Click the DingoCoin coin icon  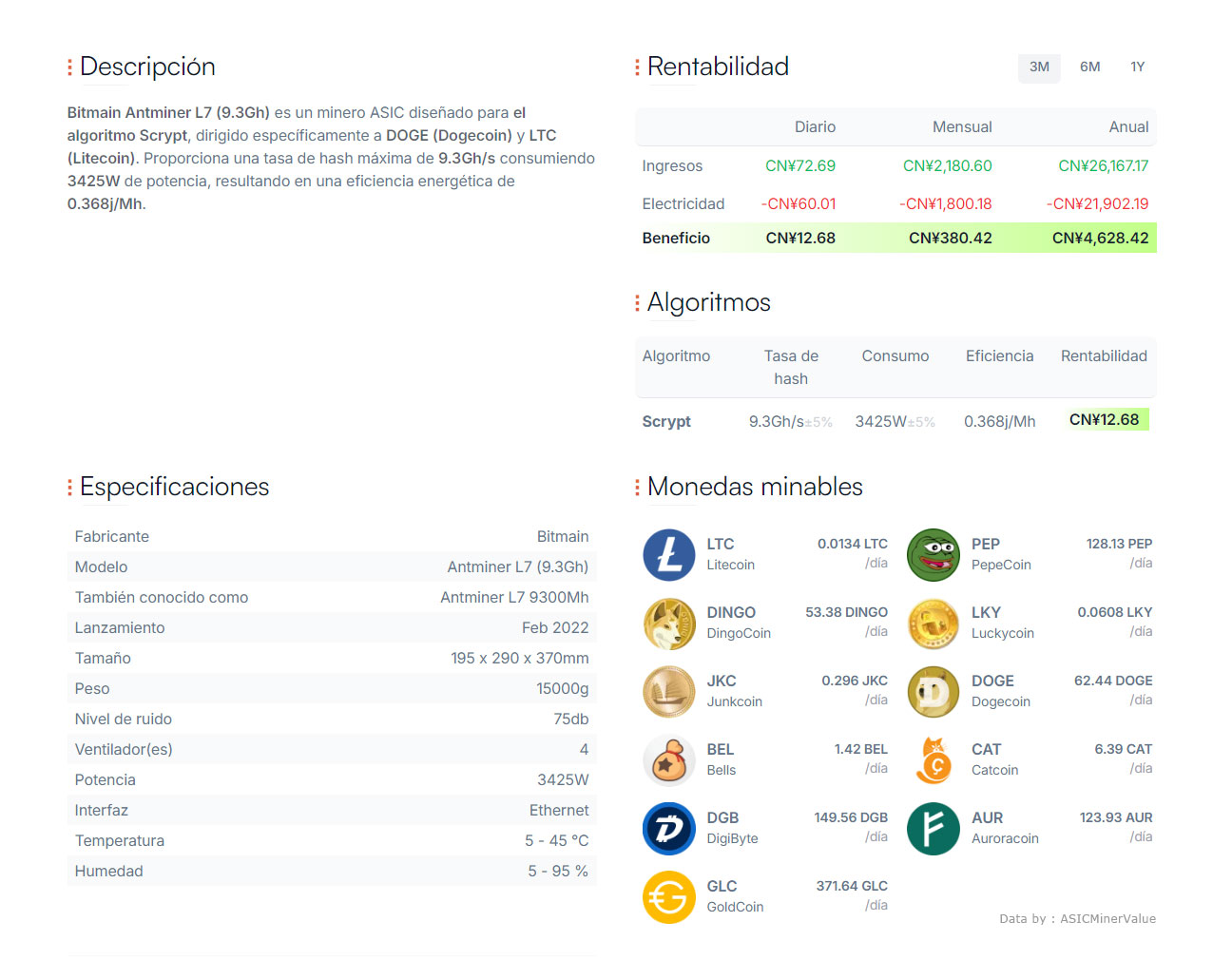669,624
